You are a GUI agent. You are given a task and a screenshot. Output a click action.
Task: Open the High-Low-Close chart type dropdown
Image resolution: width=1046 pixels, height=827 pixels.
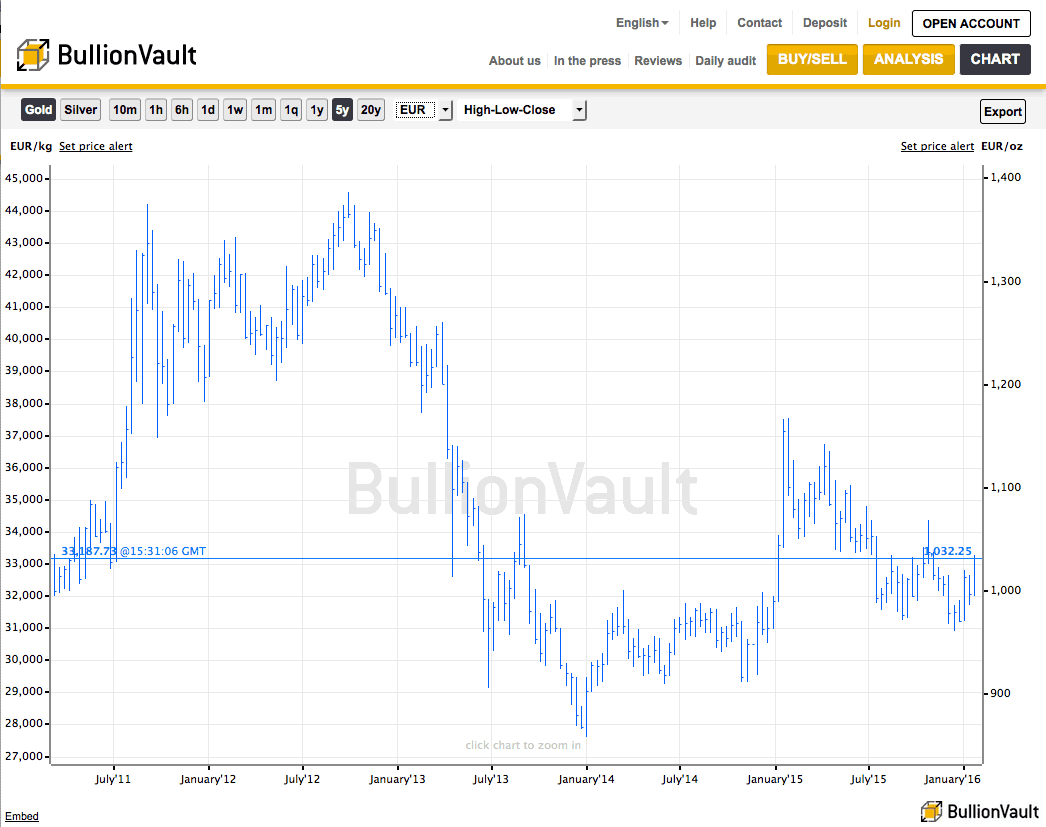524,110
